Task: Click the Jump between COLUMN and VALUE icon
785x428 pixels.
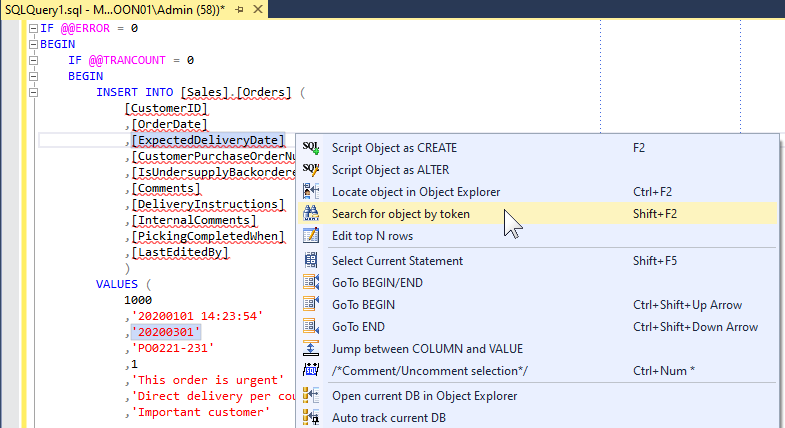Action: pyautogui.click(x=311, y=349)
